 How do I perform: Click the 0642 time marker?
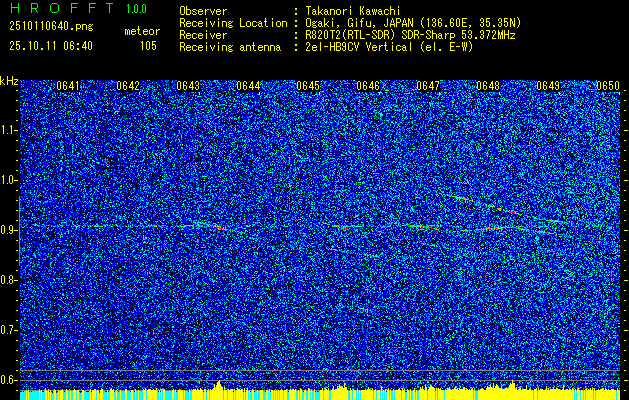point(128,86)
